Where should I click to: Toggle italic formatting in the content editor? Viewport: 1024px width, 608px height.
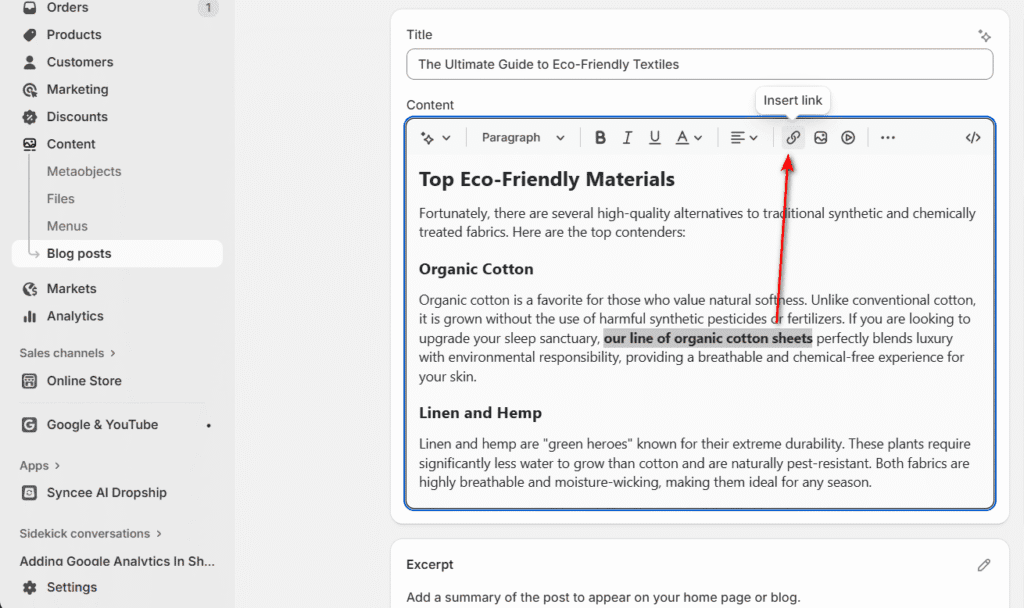click(x=627, y=137)
